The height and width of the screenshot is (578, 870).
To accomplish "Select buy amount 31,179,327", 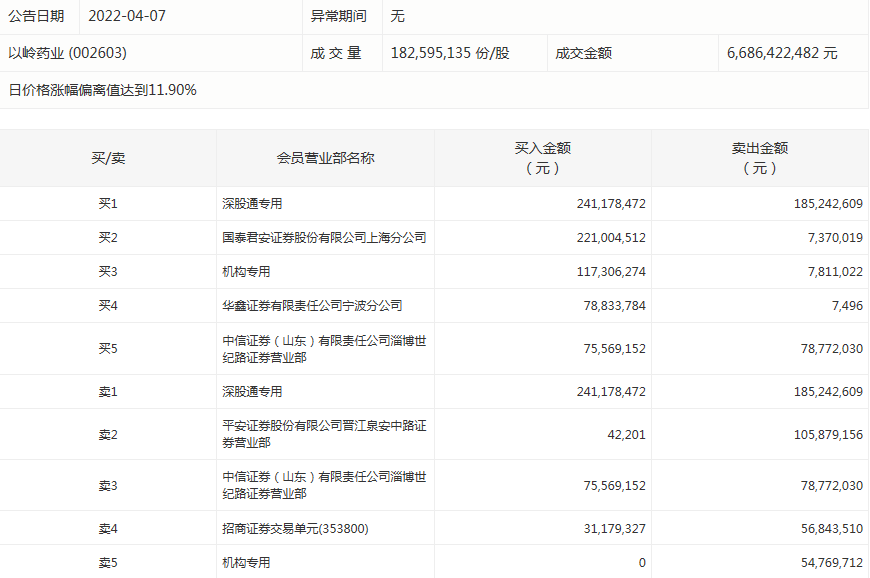I will (614, 529).
